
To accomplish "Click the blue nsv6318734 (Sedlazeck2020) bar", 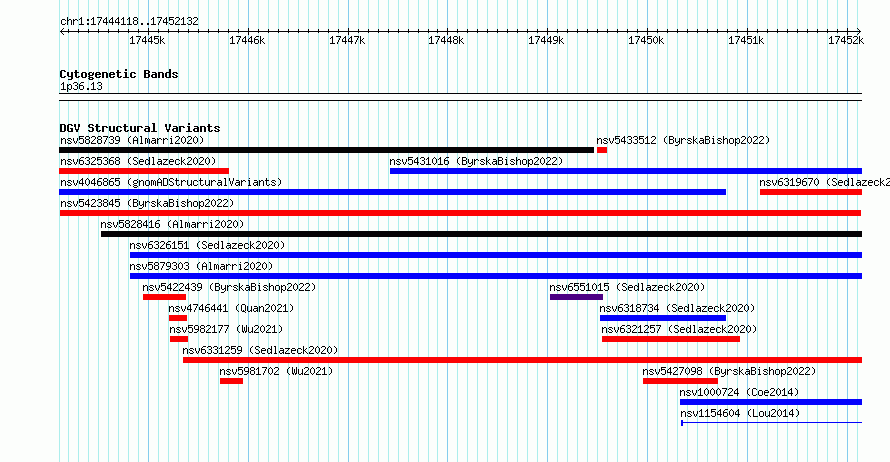I will pyautogui.click(x=663, y=318).
